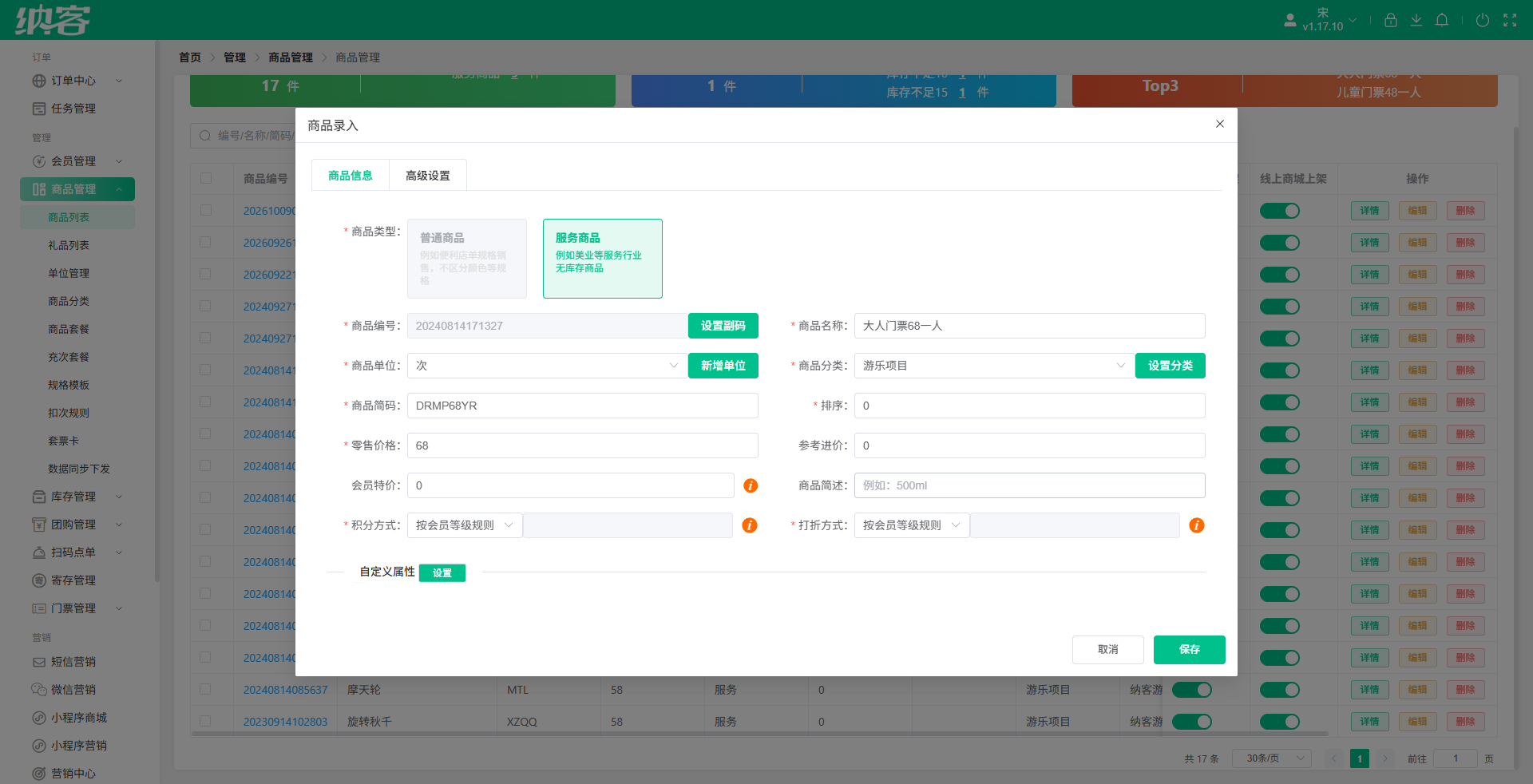Toggle 线上商城上架 switch for 旋转秋千 row
1533x784 pixels.
click(x=1280, y=722)
